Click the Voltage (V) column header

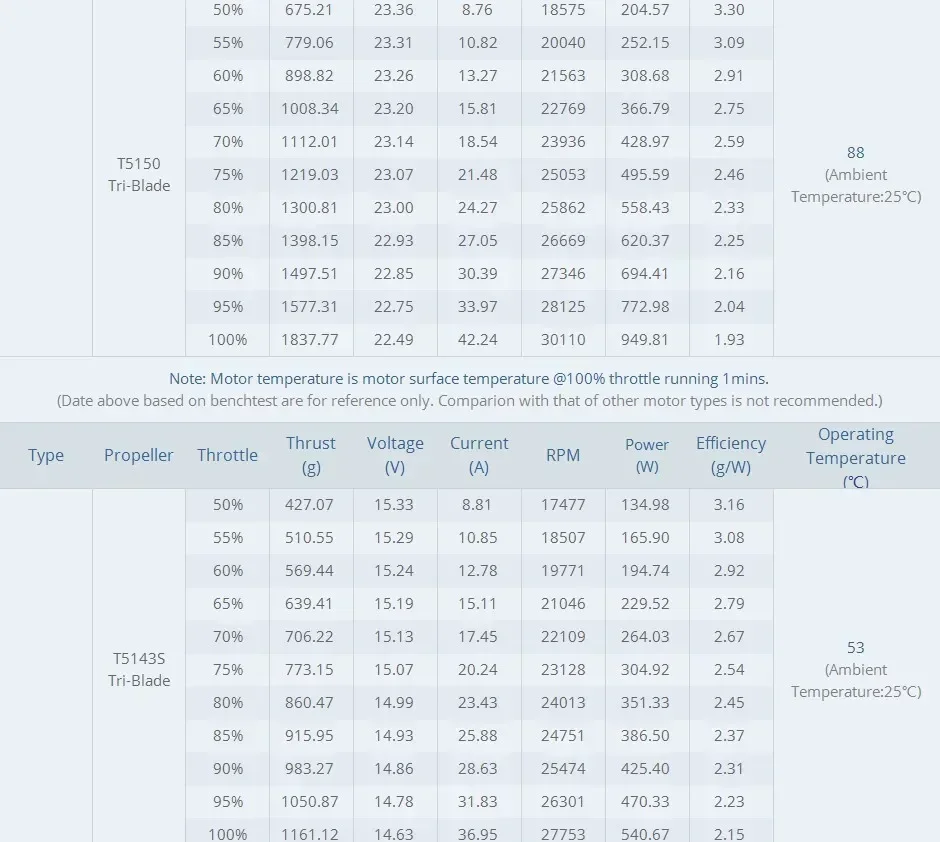[x=395, y=455]
